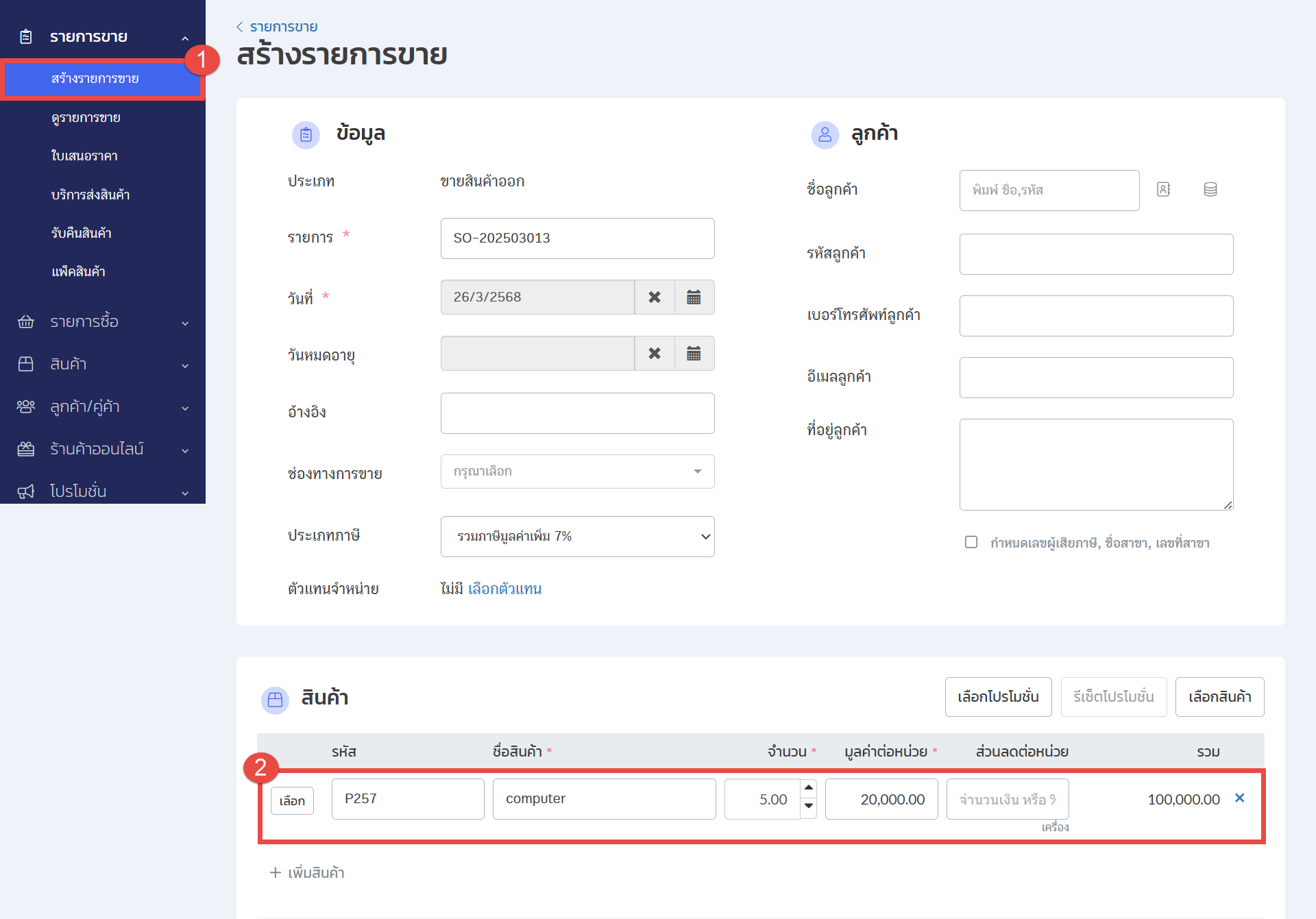This screenshot has height=919, width=1316.
Task: Click the customer address text area
Action: point(1096,464)
